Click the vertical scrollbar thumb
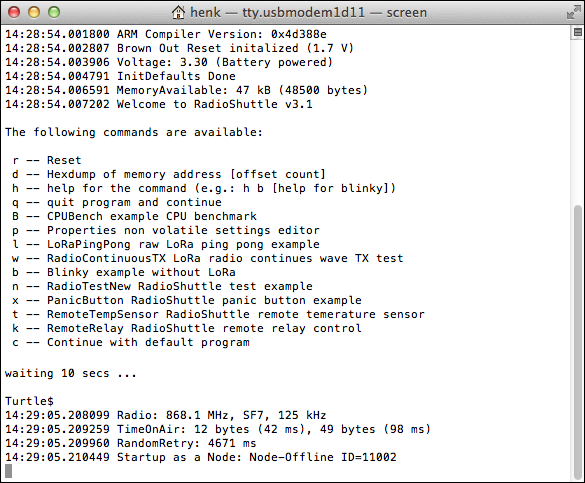The image size is (585, 483). 578,341
